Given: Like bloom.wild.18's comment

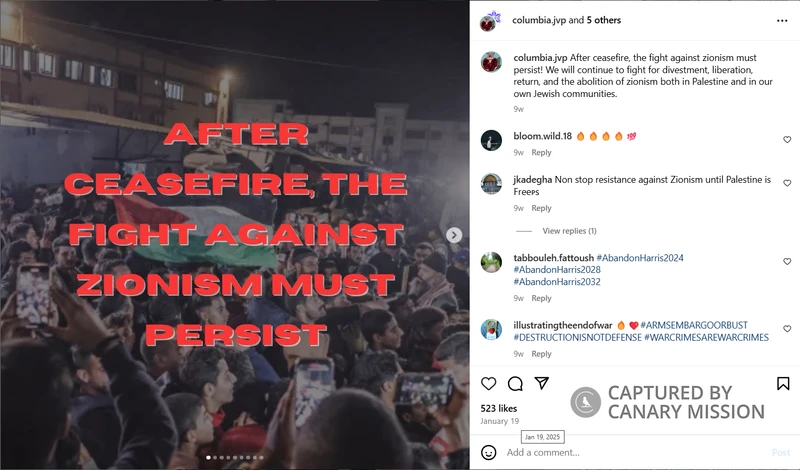Looking at the screenshot, I should tap(787, 139).
